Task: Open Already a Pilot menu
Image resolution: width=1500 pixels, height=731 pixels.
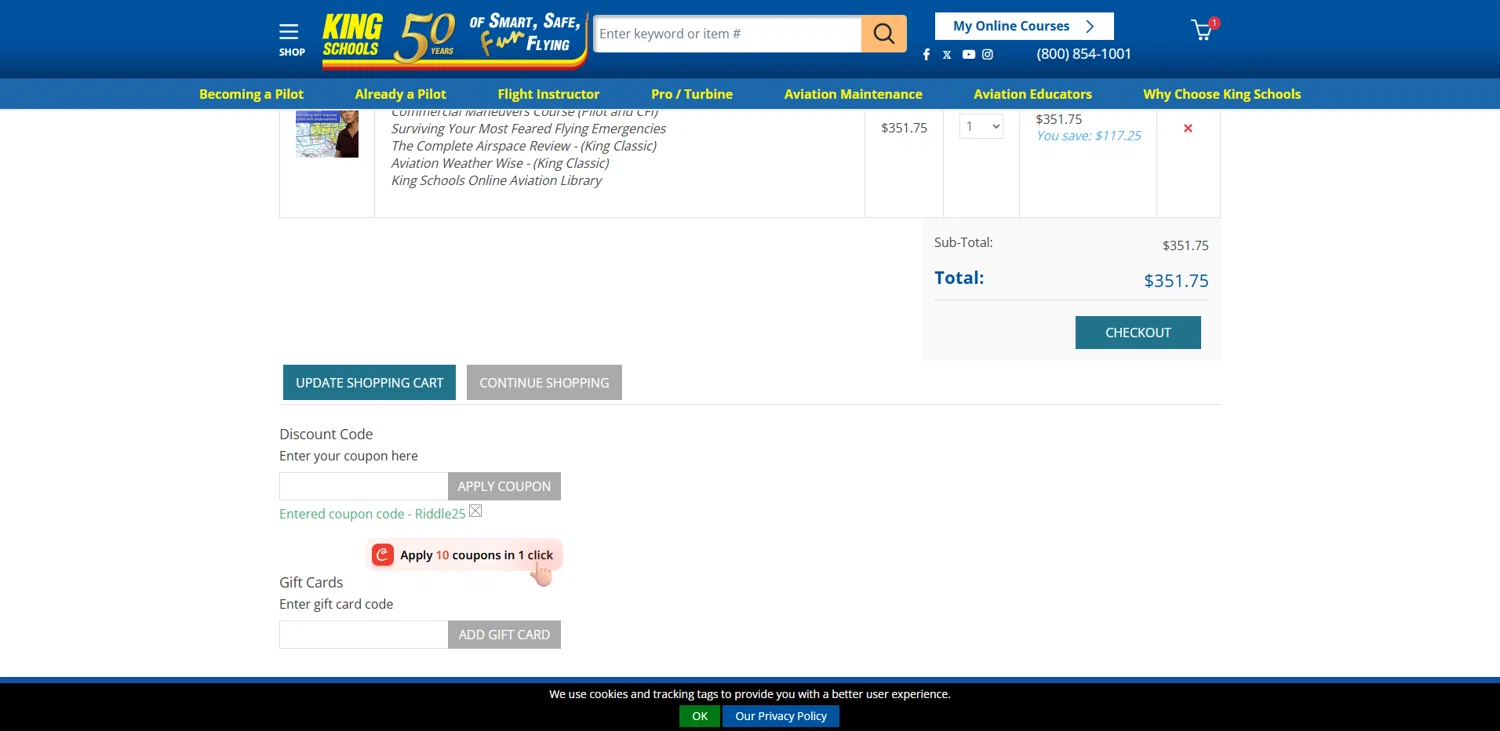Action: (x=401, y=94)
